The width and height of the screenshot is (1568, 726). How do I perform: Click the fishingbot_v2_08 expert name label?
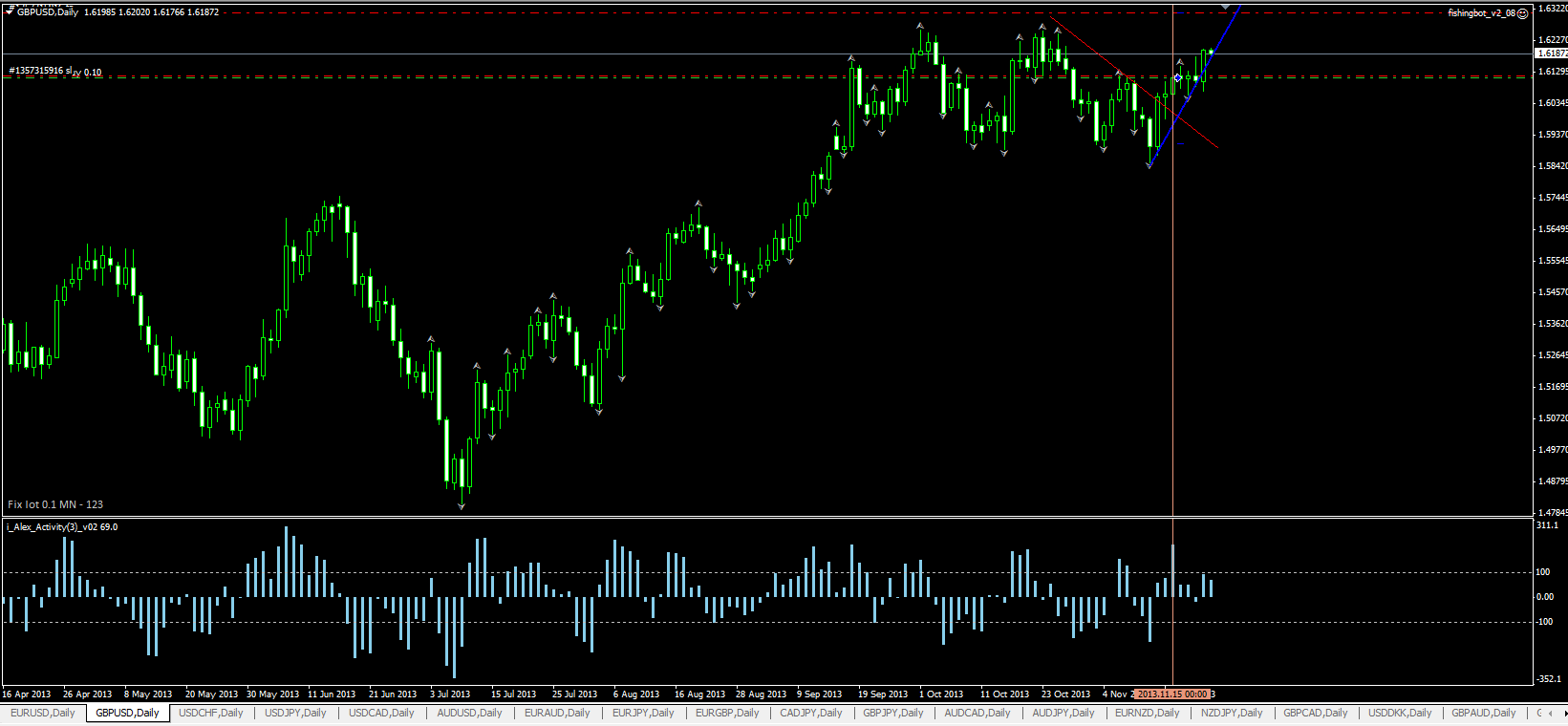click(1481, 13)
